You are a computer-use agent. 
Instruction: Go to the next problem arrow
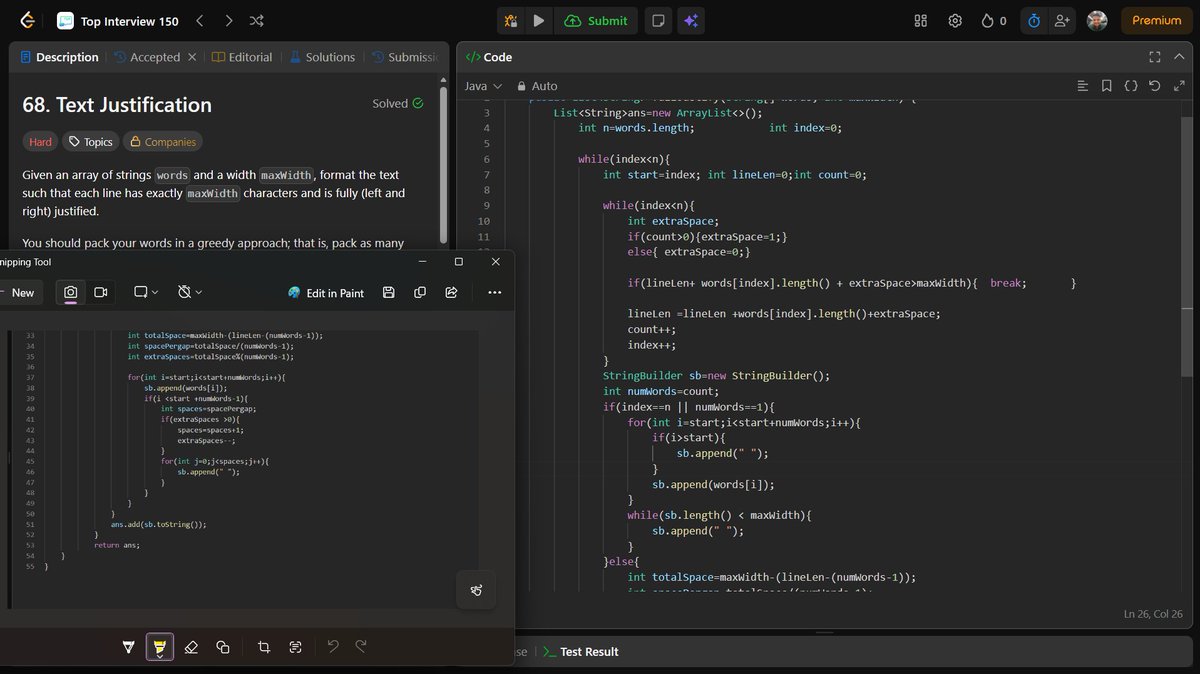[228, 20]
